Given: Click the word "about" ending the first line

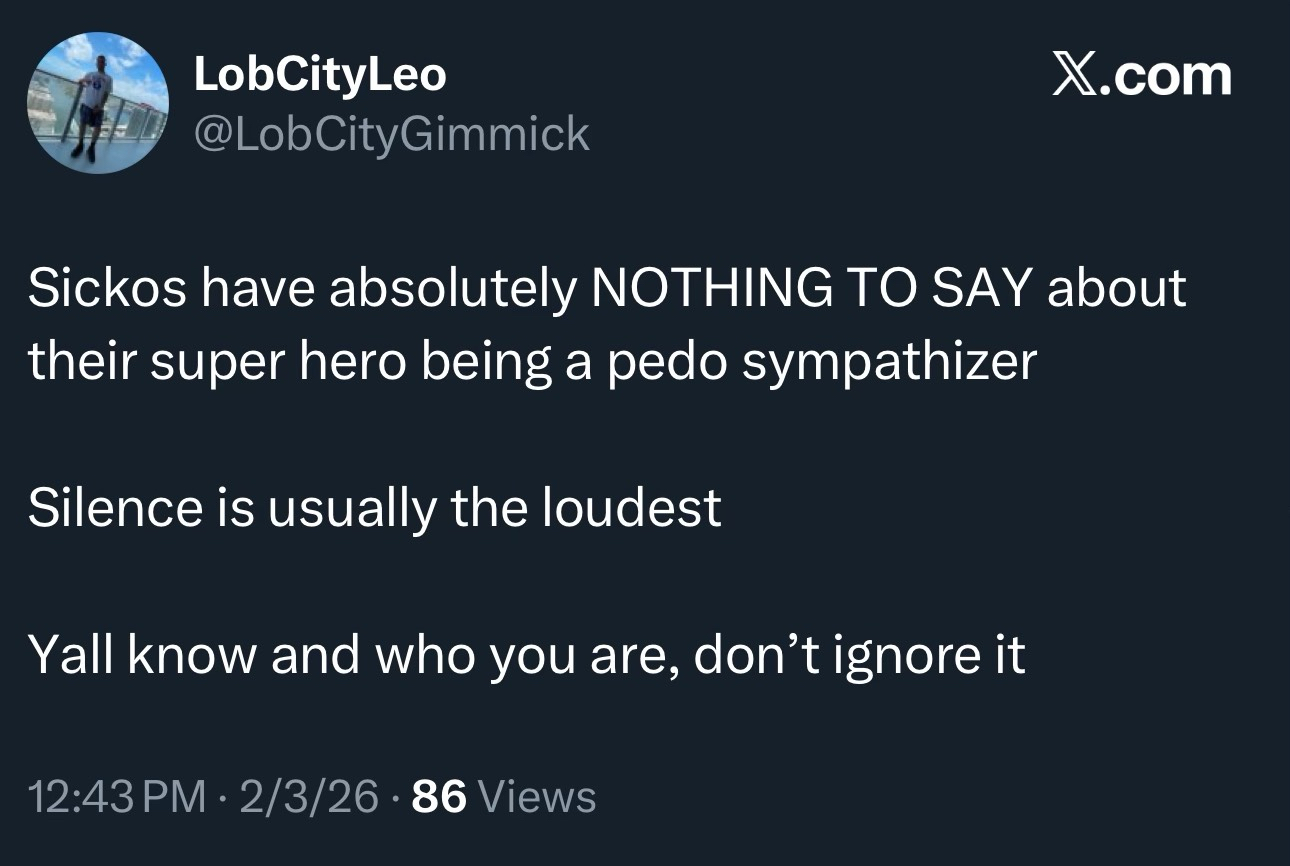Looking at the screenshot, I should (x=1116, y=289).
